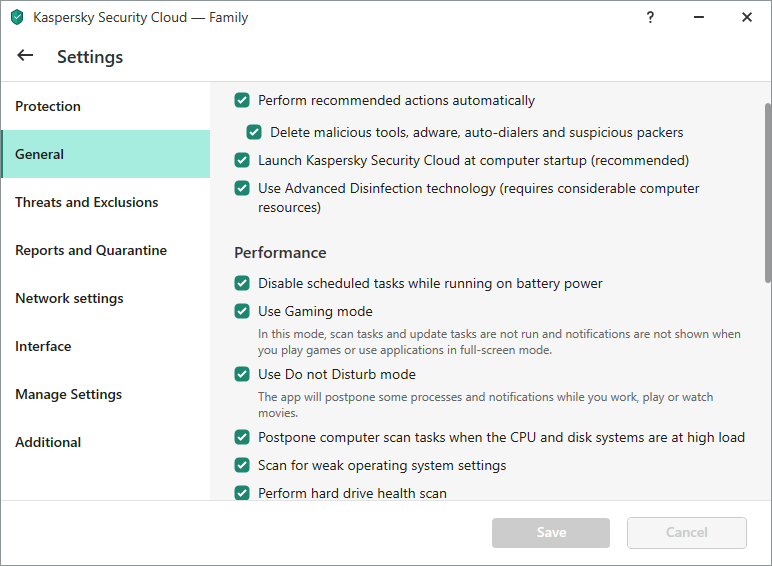Toggle Use Advanced Disinfection technology checkbox
The height and width of the screenshot is (566, 772).
[242, 189]
